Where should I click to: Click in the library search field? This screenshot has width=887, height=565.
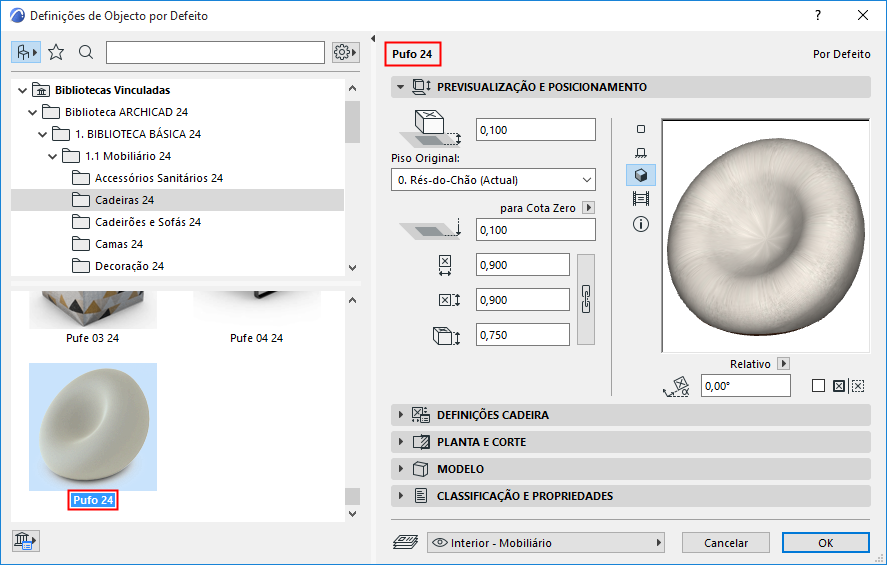tap(216, 53)
